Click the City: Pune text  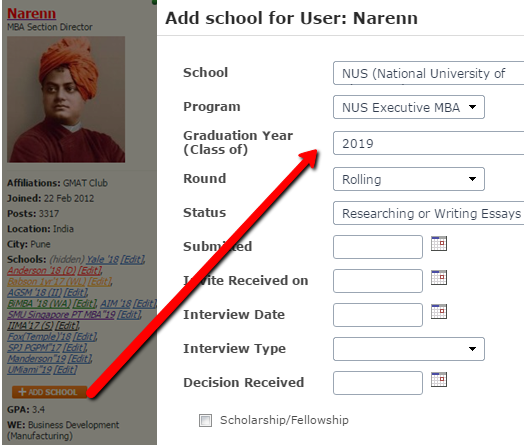[x=29, y=244]
